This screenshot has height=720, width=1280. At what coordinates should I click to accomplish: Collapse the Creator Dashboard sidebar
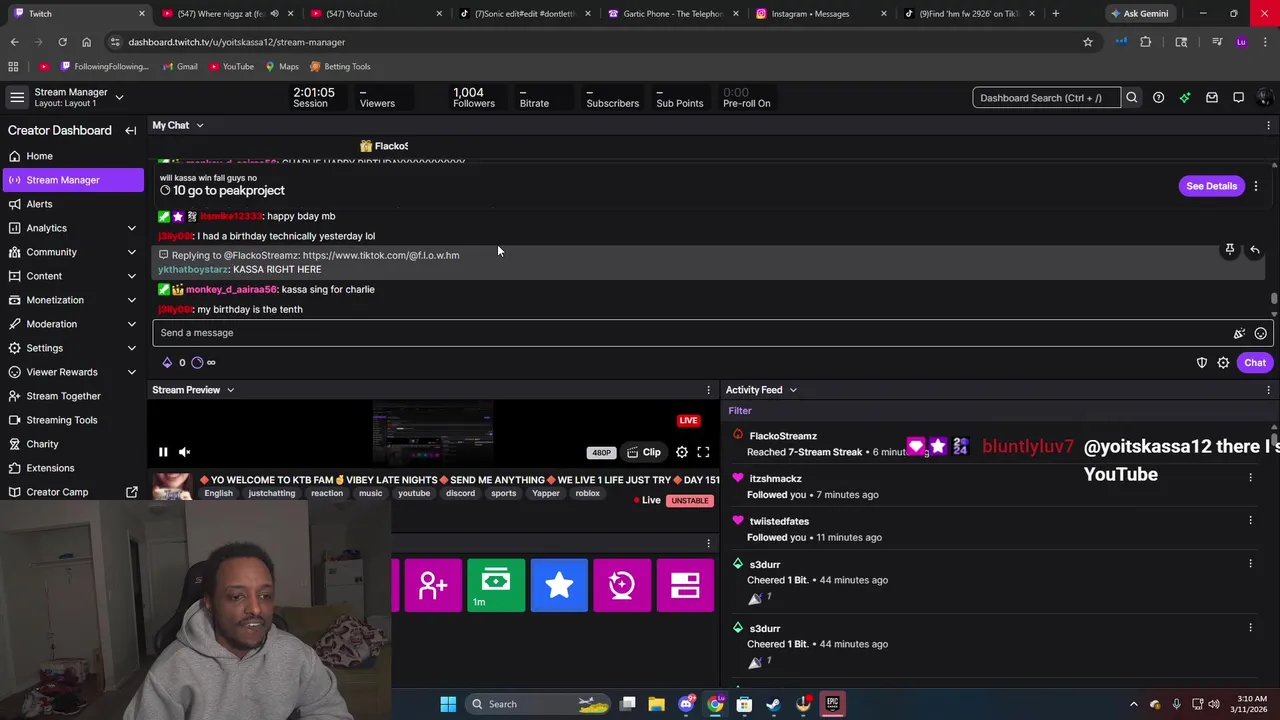coord(130,130)
